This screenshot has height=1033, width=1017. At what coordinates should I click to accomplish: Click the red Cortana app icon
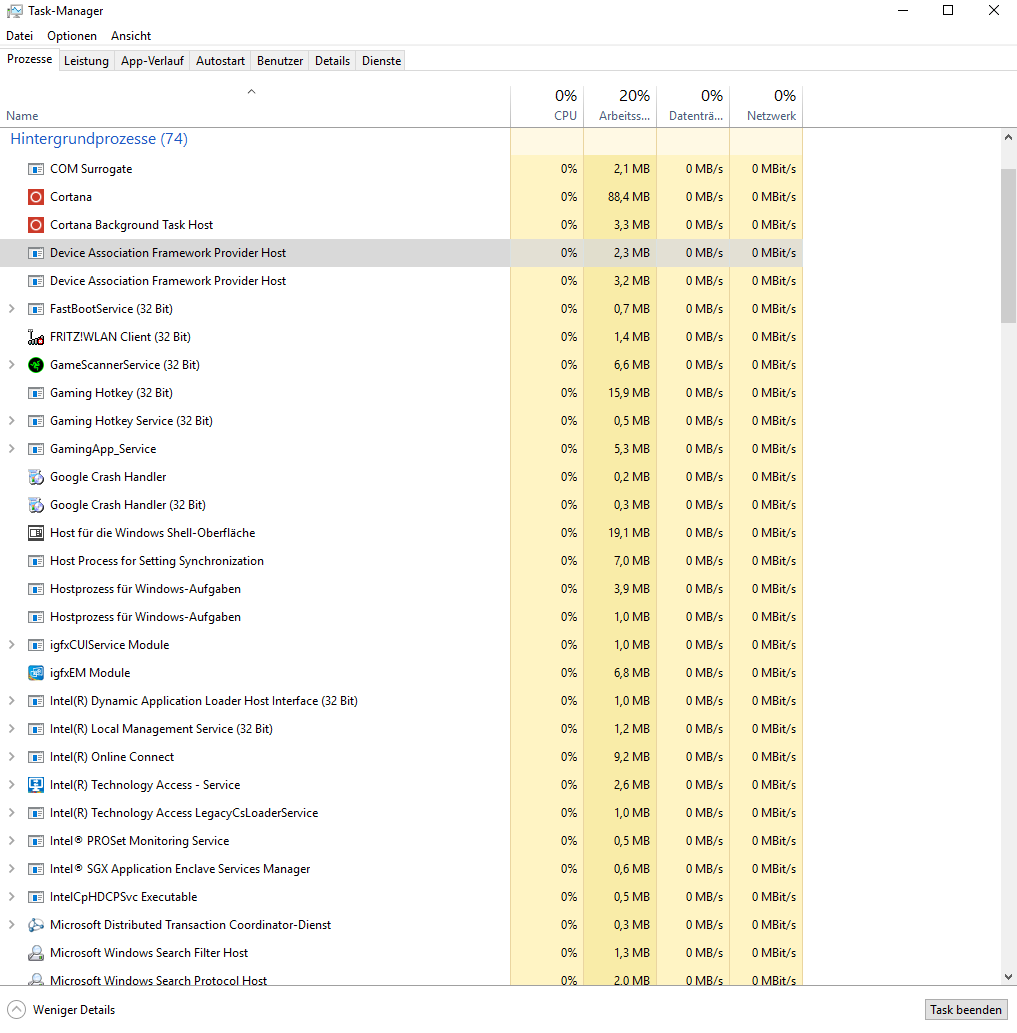pyautogui.click(x=36, y=197)
